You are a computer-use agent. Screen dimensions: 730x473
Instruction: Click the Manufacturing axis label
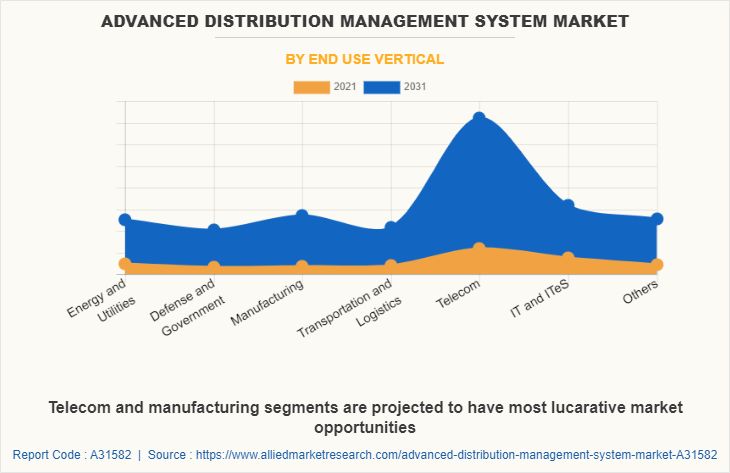[x=267, y=302]
